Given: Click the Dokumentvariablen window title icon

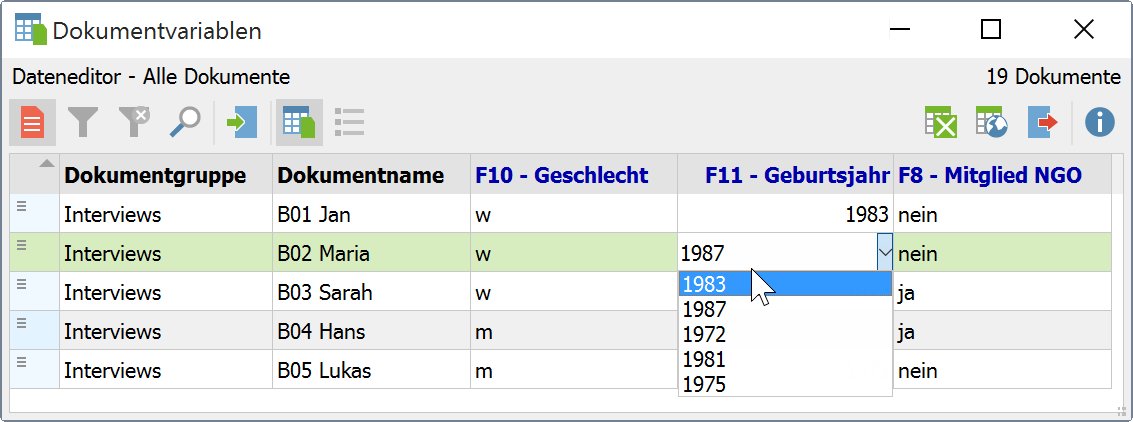Looking at the screenshot, I should click(x=30, y=30).
